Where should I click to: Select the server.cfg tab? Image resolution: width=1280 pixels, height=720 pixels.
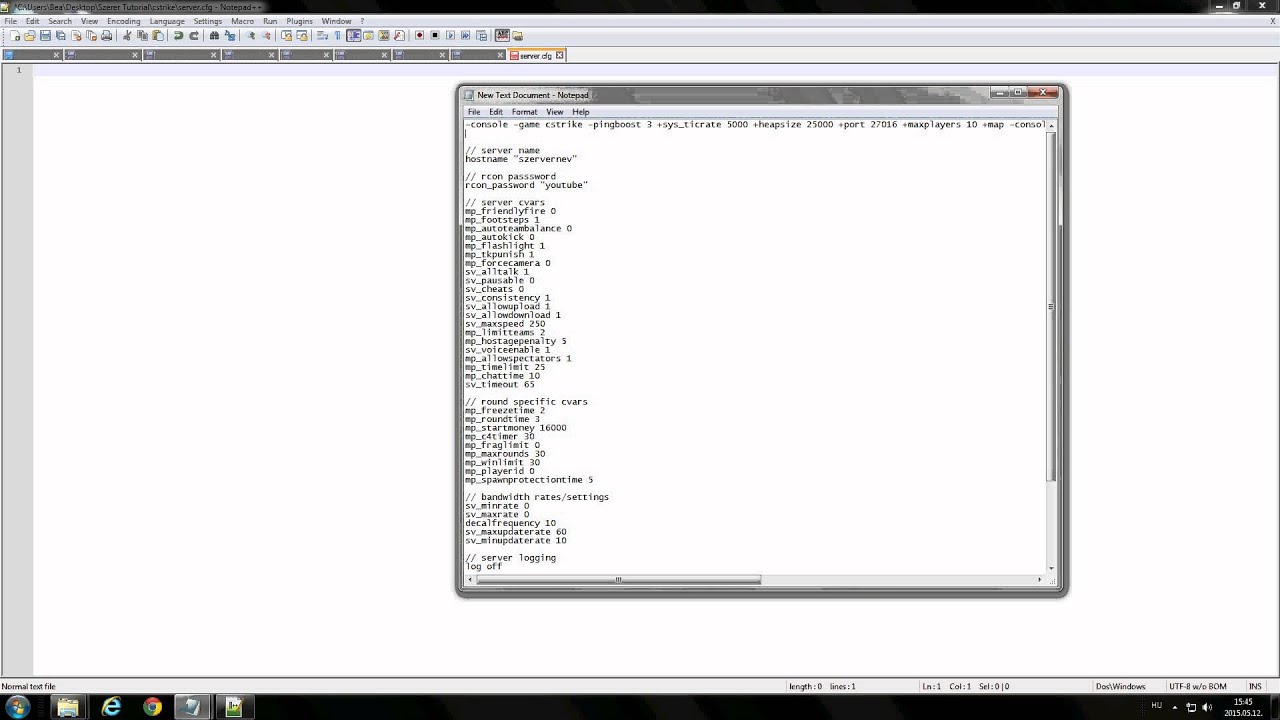click(536, 56)
